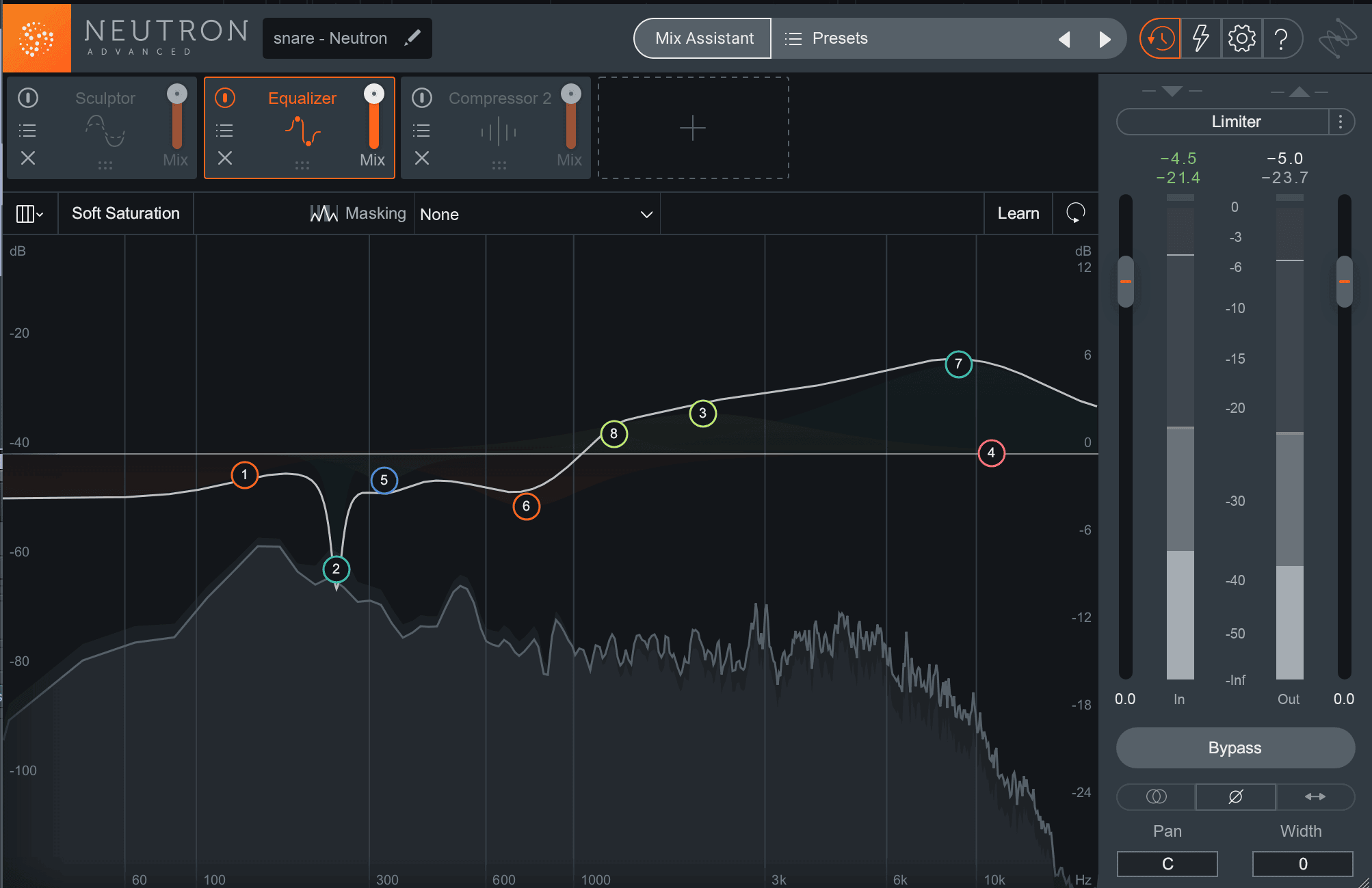Select the Sculptor module curve icon
Screen dimensions: 1372x888
[x=105, y=131]
